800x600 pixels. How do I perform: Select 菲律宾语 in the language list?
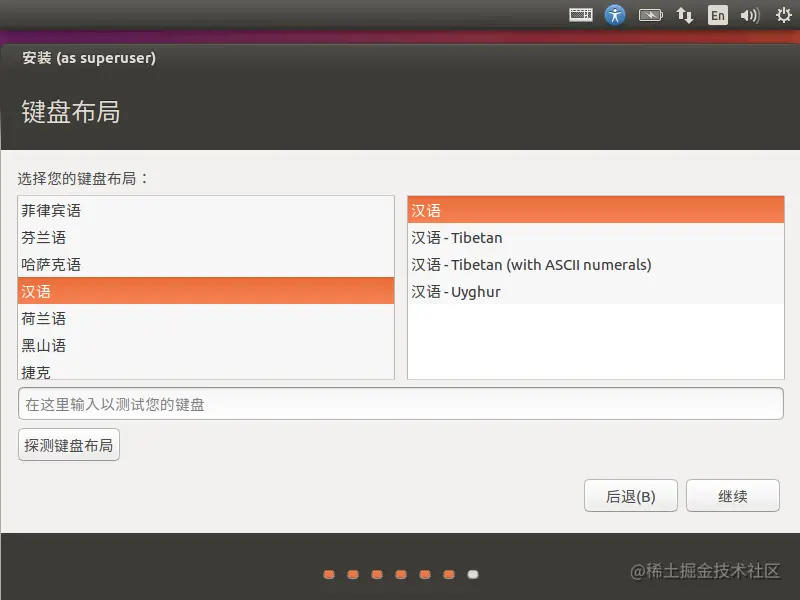[206, 210]
